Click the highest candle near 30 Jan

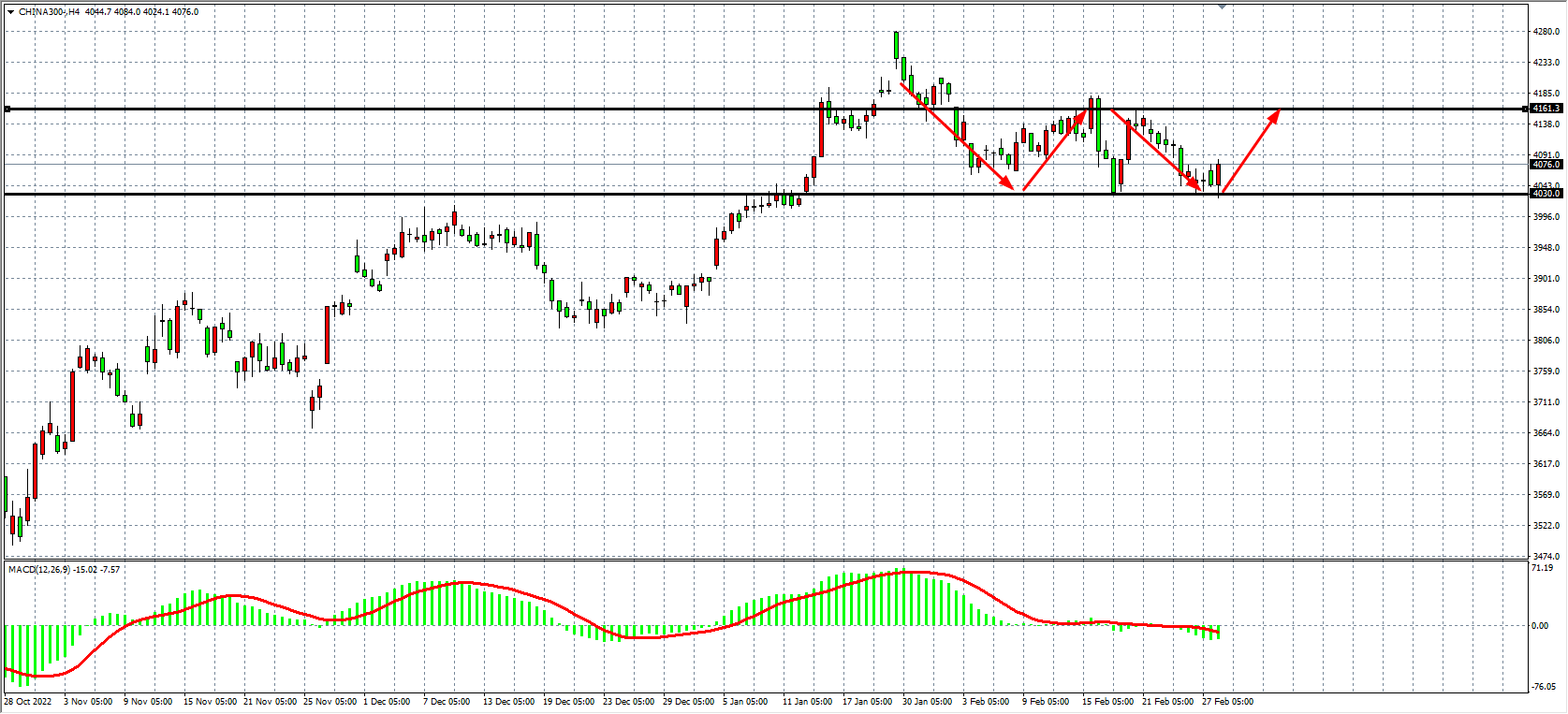pos(897,45)
